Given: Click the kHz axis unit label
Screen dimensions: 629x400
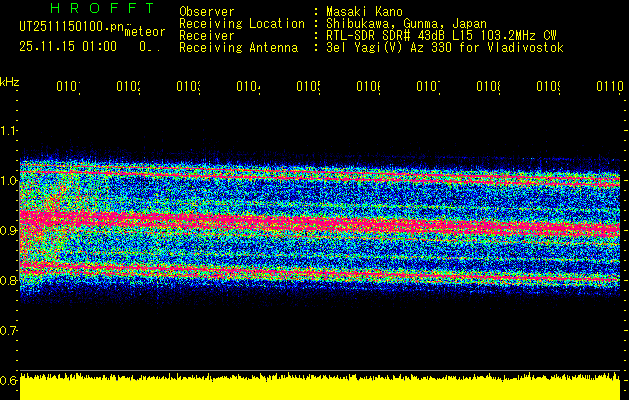Looking at the screenshot, I should click(9, 80).
